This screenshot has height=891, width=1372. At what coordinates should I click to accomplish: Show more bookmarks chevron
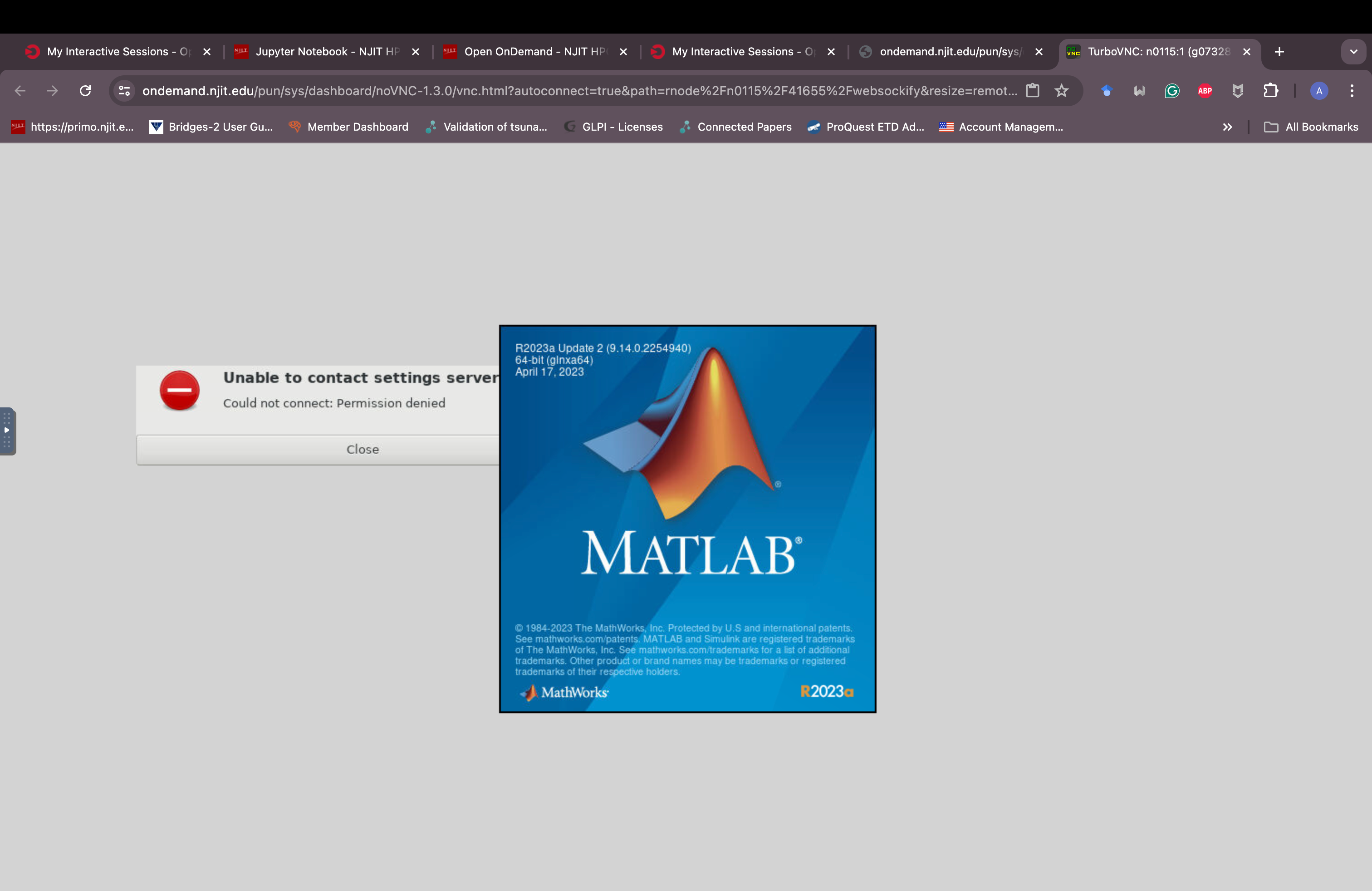1227,127
